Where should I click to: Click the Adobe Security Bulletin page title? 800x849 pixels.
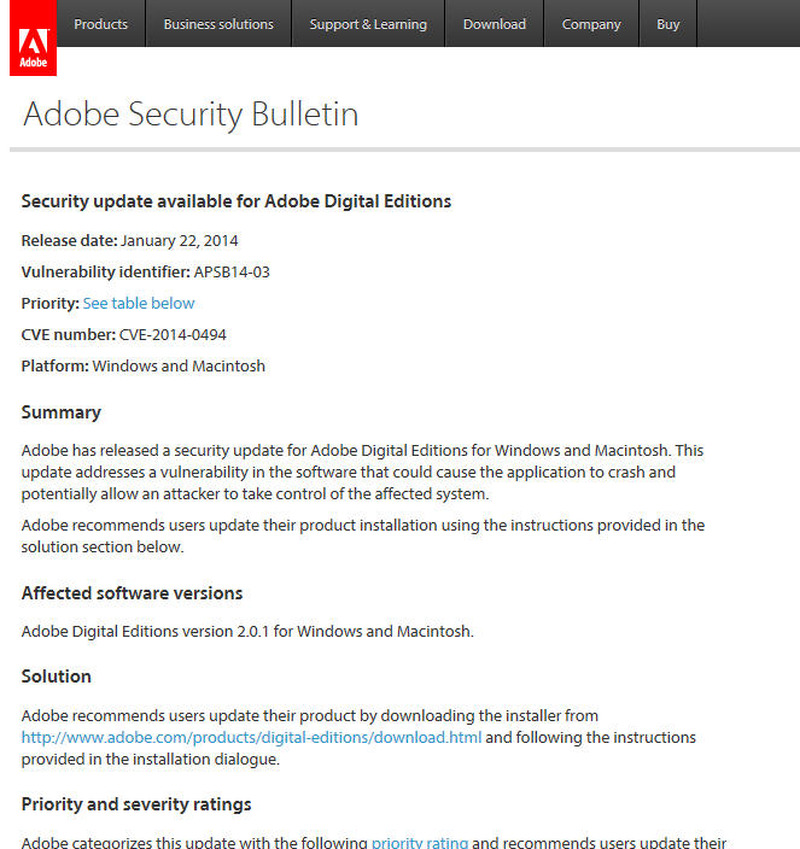(191, 114)
